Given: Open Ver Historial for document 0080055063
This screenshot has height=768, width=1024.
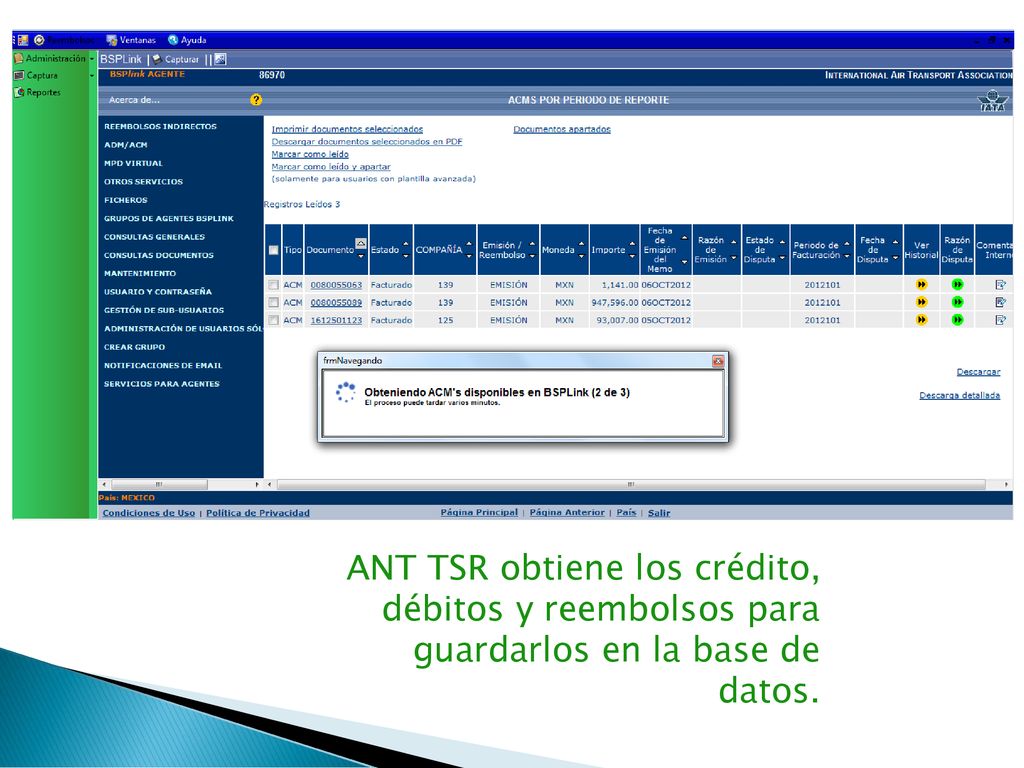Looking at the screenshot, I should (921, 285).
